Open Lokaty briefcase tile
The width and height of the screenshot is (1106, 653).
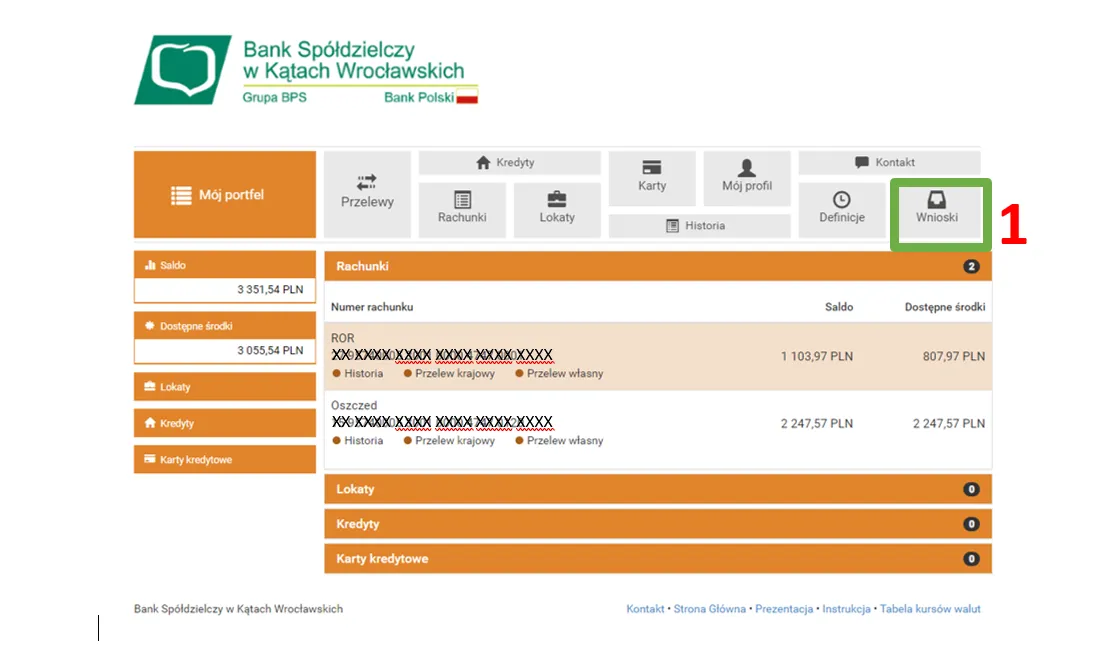pos(557,209)
